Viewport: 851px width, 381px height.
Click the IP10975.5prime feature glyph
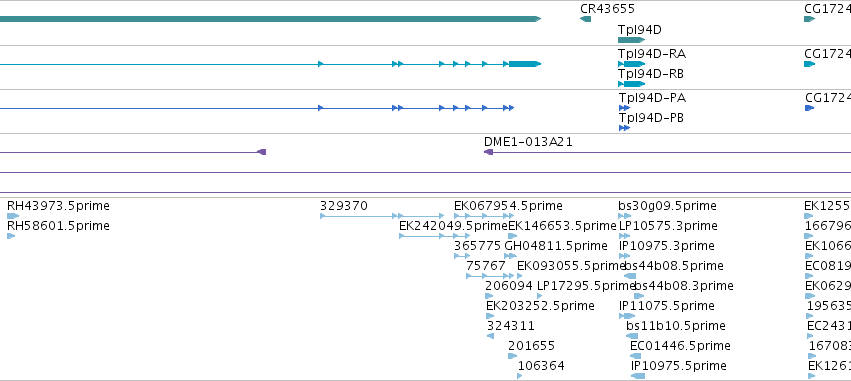(x=638, y=376)
